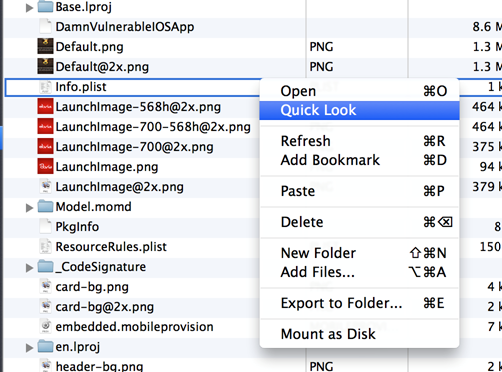Click the Default.png file thumbnail icon

(45, 46)
